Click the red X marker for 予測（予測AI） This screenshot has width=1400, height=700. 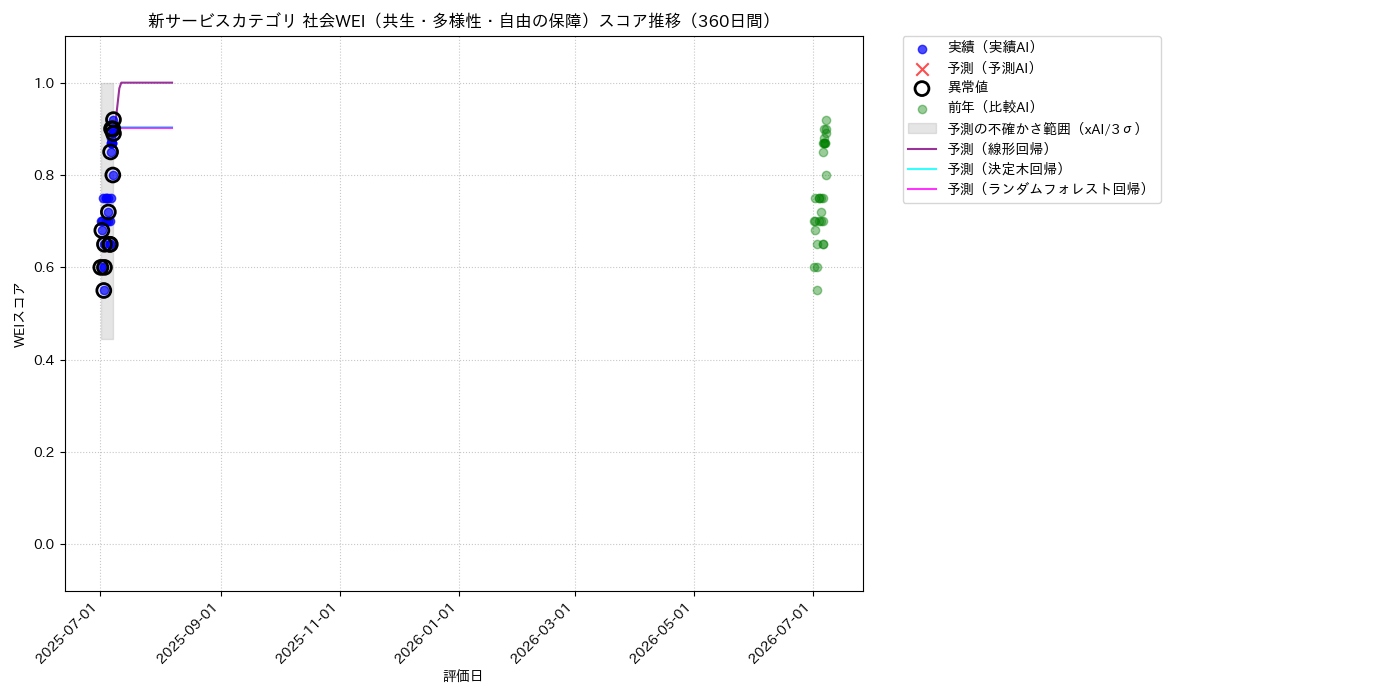[922, 69]
